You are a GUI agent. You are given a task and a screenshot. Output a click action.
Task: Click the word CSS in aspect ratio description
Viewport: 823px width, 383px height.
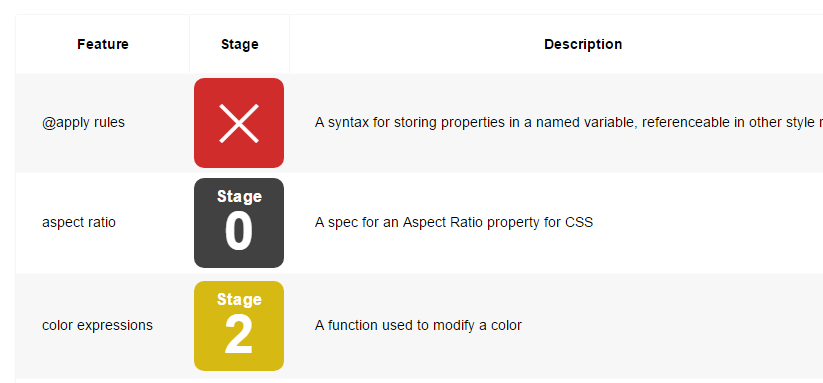579,222
